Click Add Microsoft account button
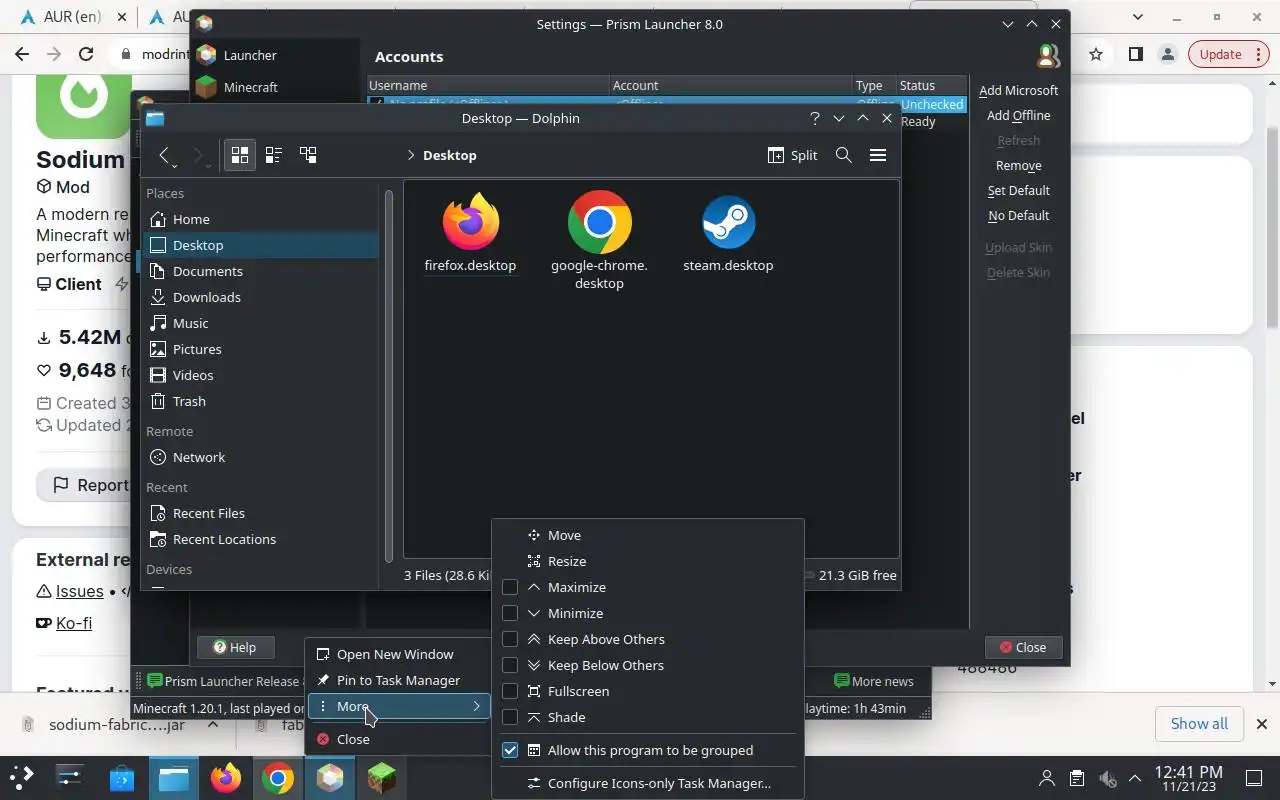 coord(1018,90)
